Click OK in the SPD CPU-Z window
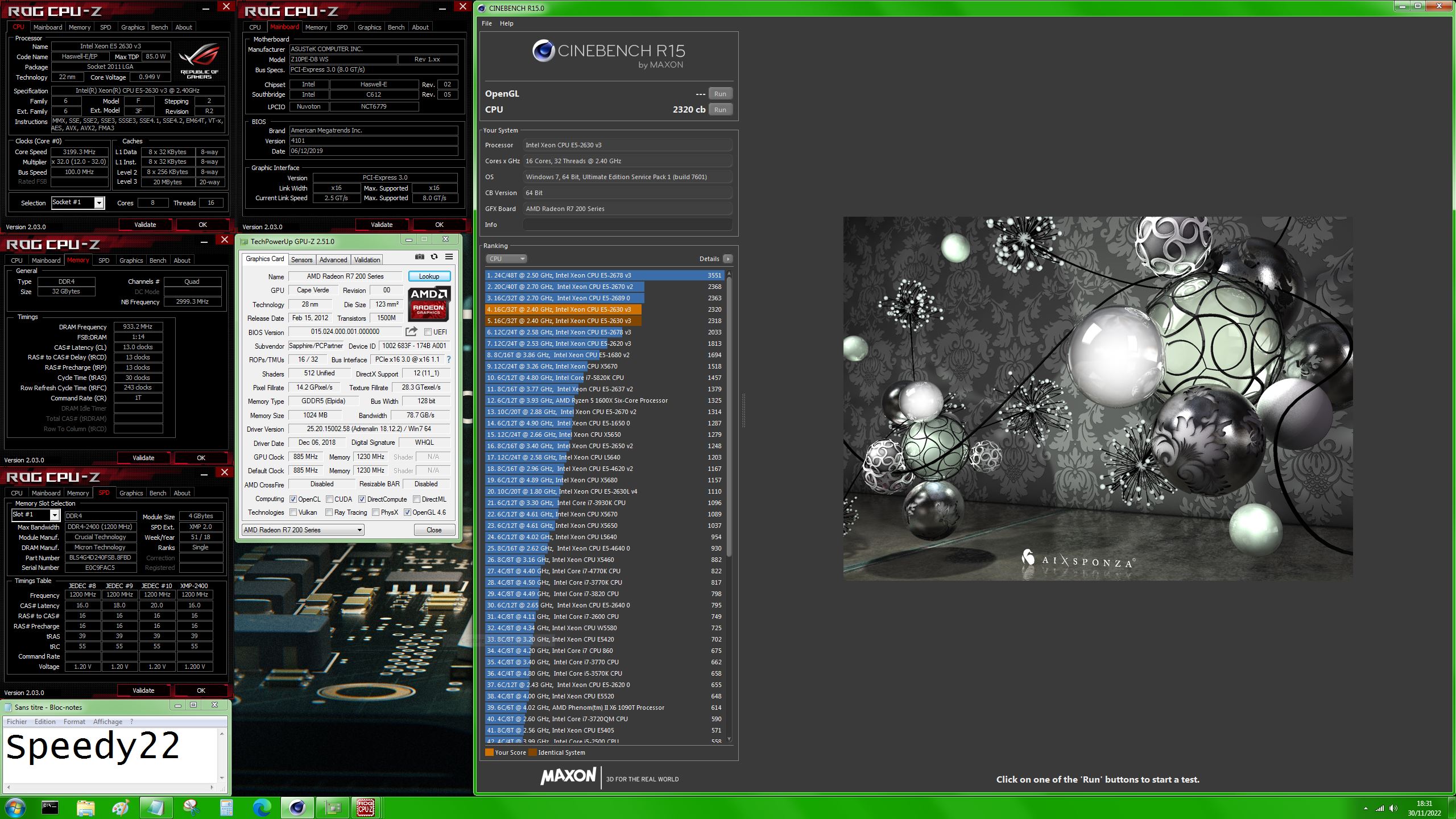Image resolution: width=1456 pixels, height=819 pixels. (x=201, y=690)
